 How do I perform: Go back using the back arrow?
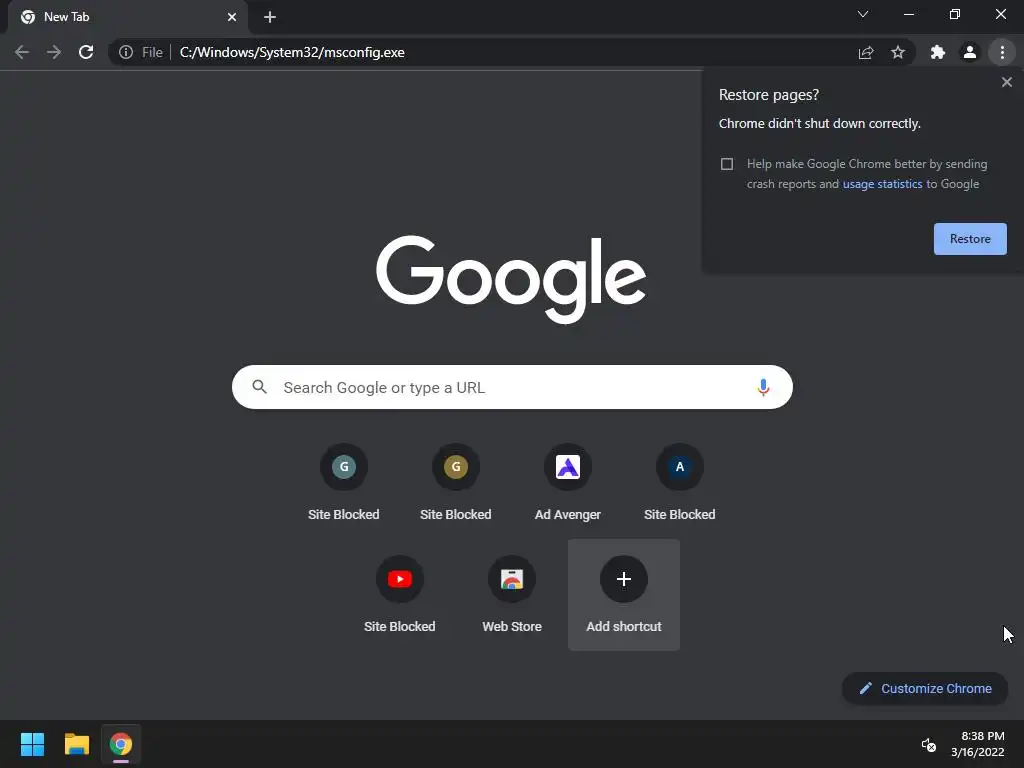coord(22,52)
